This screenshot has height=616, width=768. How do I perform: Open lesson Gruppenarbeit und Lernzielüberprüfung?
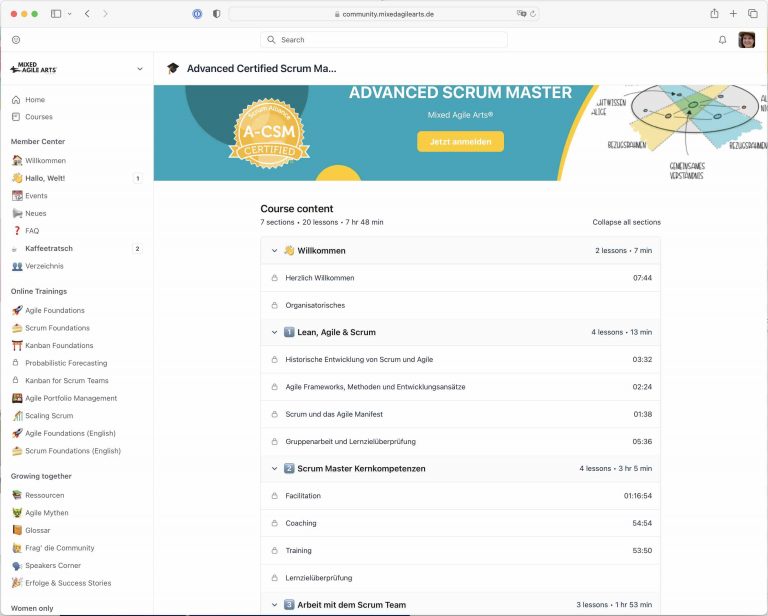(x=460, y=441)
